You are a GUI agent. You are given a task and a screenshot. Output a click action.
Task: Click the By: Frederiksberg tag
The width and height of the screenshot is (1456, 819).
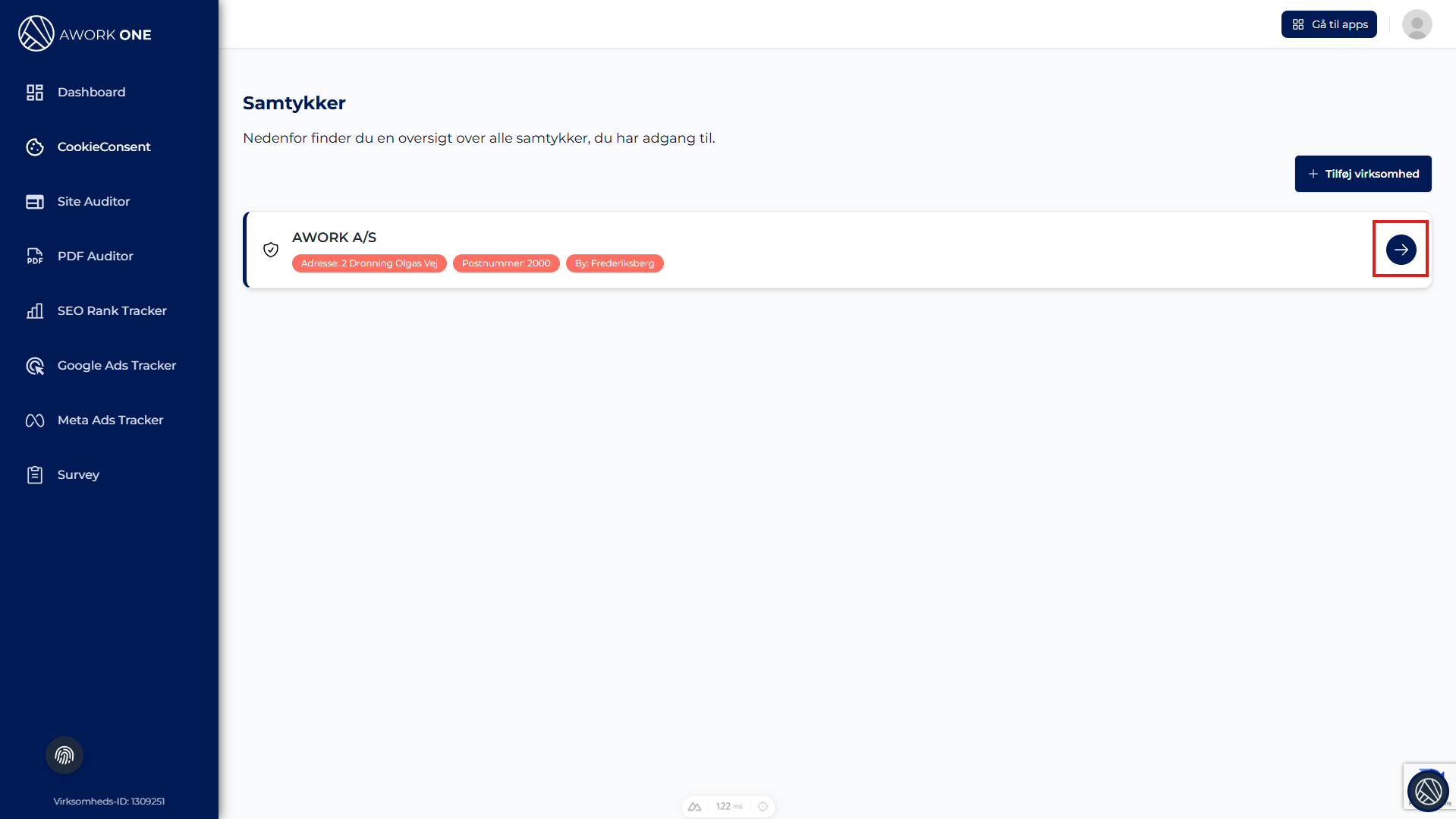coord(615,263)
